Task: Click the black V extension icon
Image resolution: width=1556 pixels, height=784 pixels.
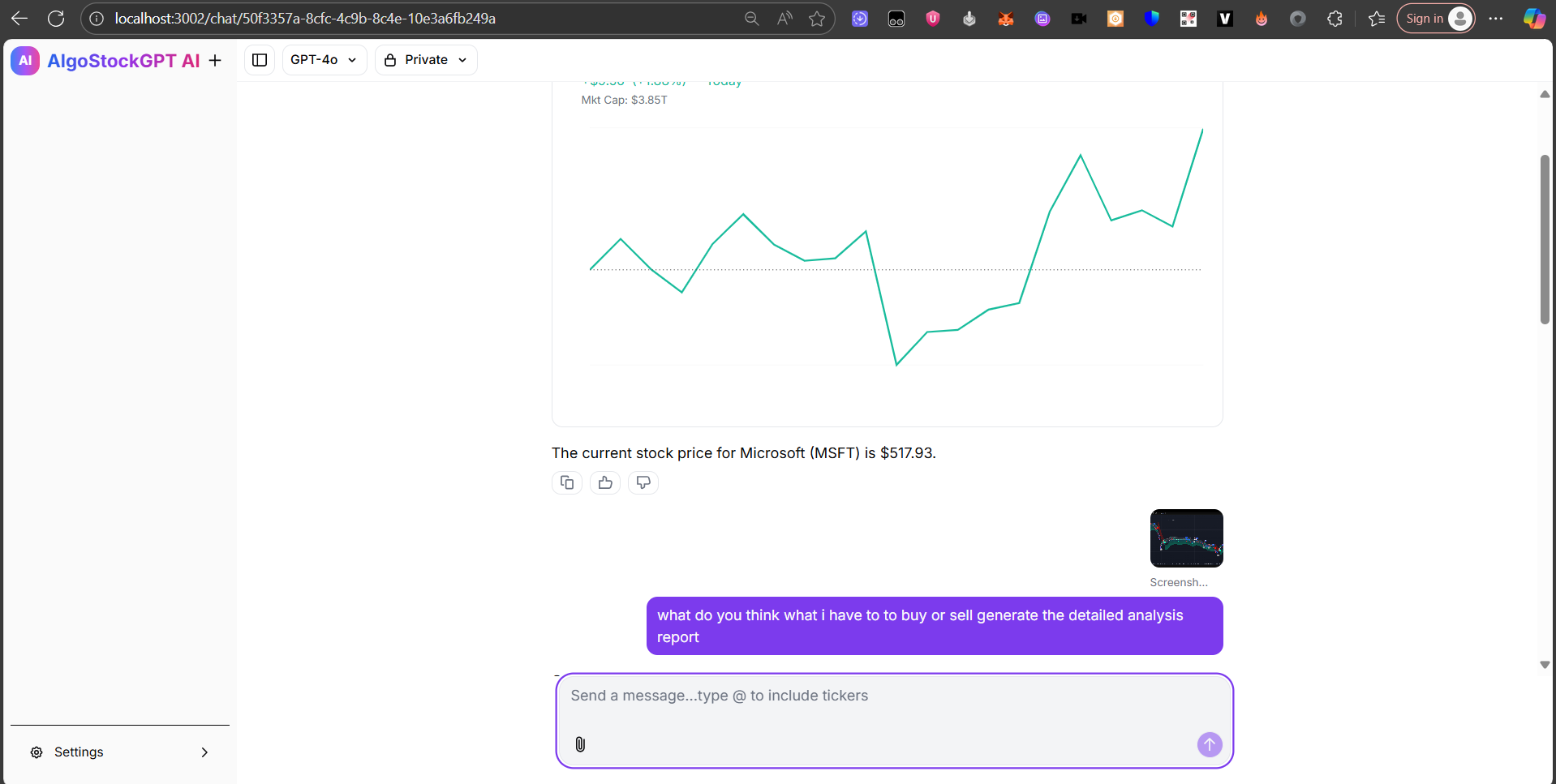Action: point(1225,19)
